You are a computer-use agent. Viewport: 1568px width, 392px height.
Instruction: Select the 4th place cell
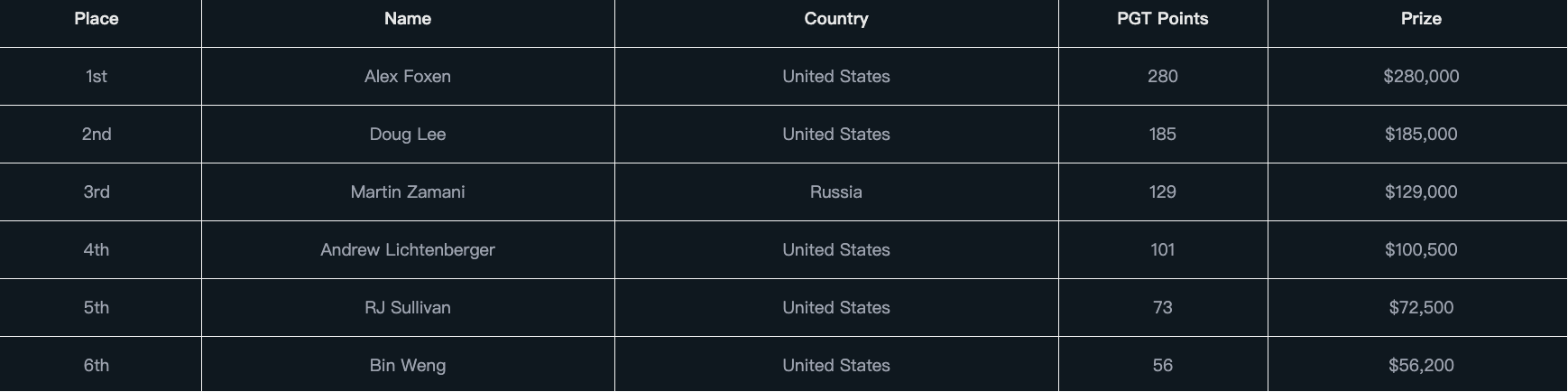[x=97, y=250]
